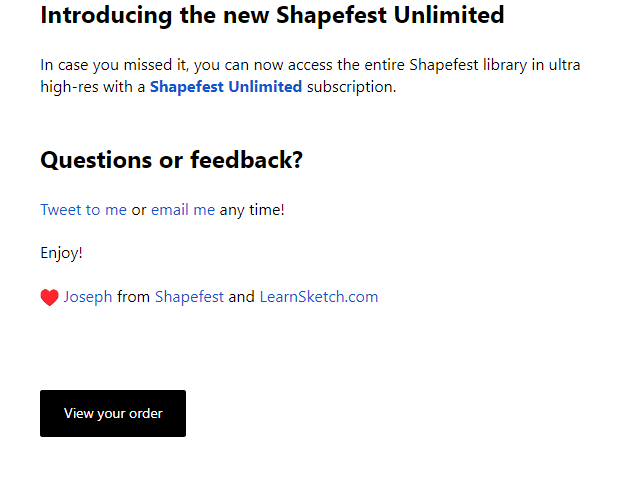Click the 'In case you missed it' sentence
The height and width of the screenshot is (478, 621).
pos(310,76)
